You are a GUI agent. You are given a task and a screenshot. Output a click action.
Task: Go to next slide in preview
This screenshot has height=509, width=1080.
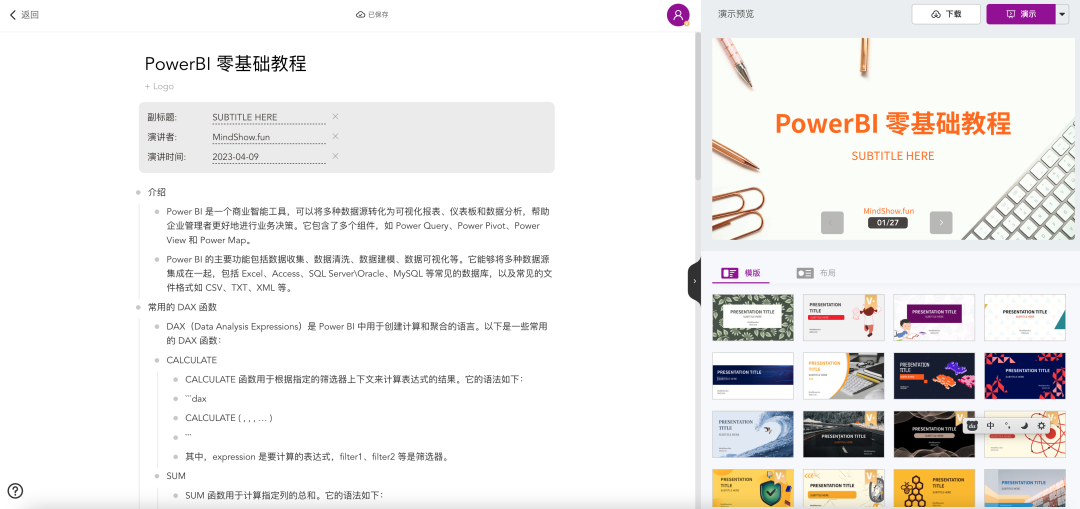coord(941,222)
